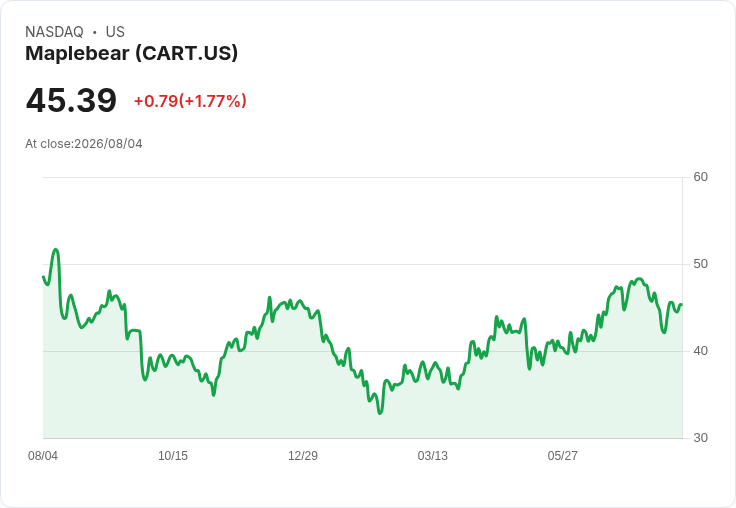Click the line's peak near 12/29
736x508 pixels.
coord(269,297)
